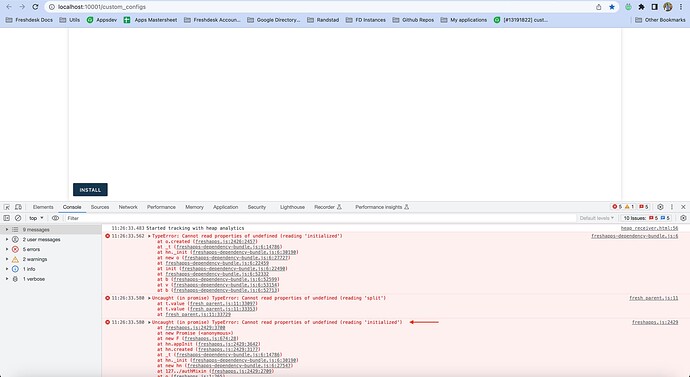Go back with the browser back arrow

9,7
